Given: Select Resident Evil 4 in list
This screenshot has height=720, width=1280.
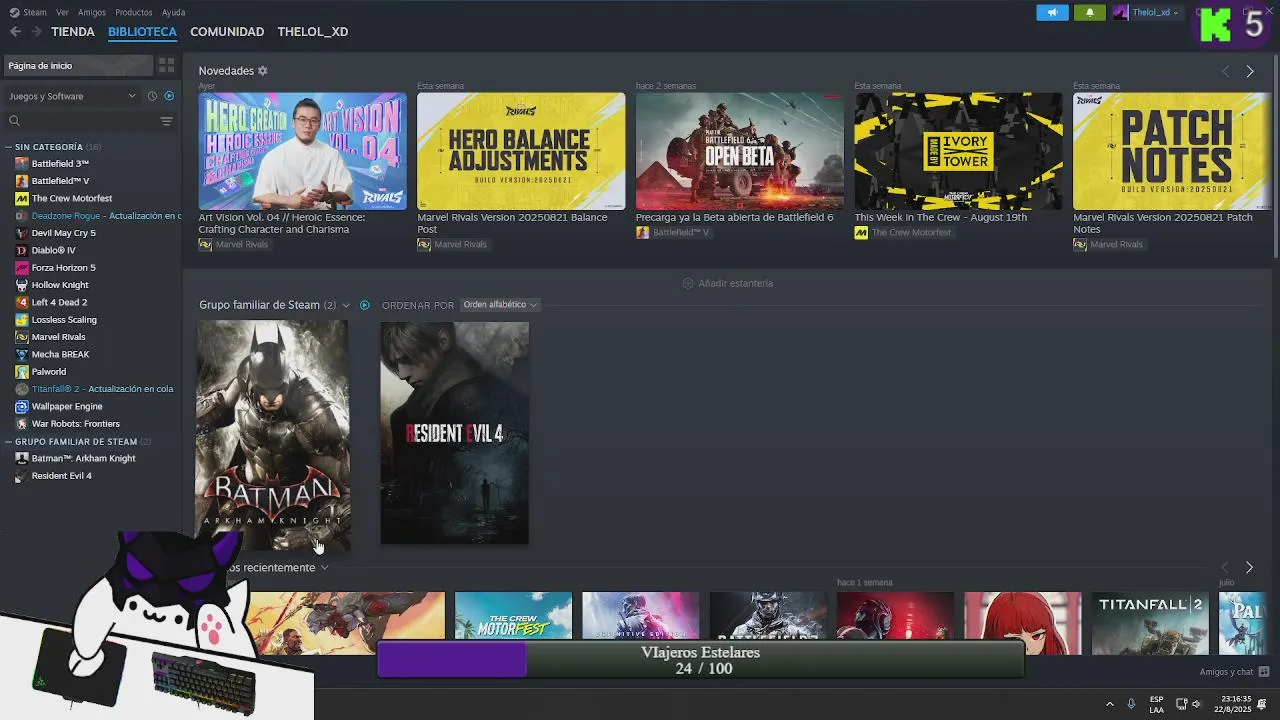Looking at the screenshot, I should 53,476.
